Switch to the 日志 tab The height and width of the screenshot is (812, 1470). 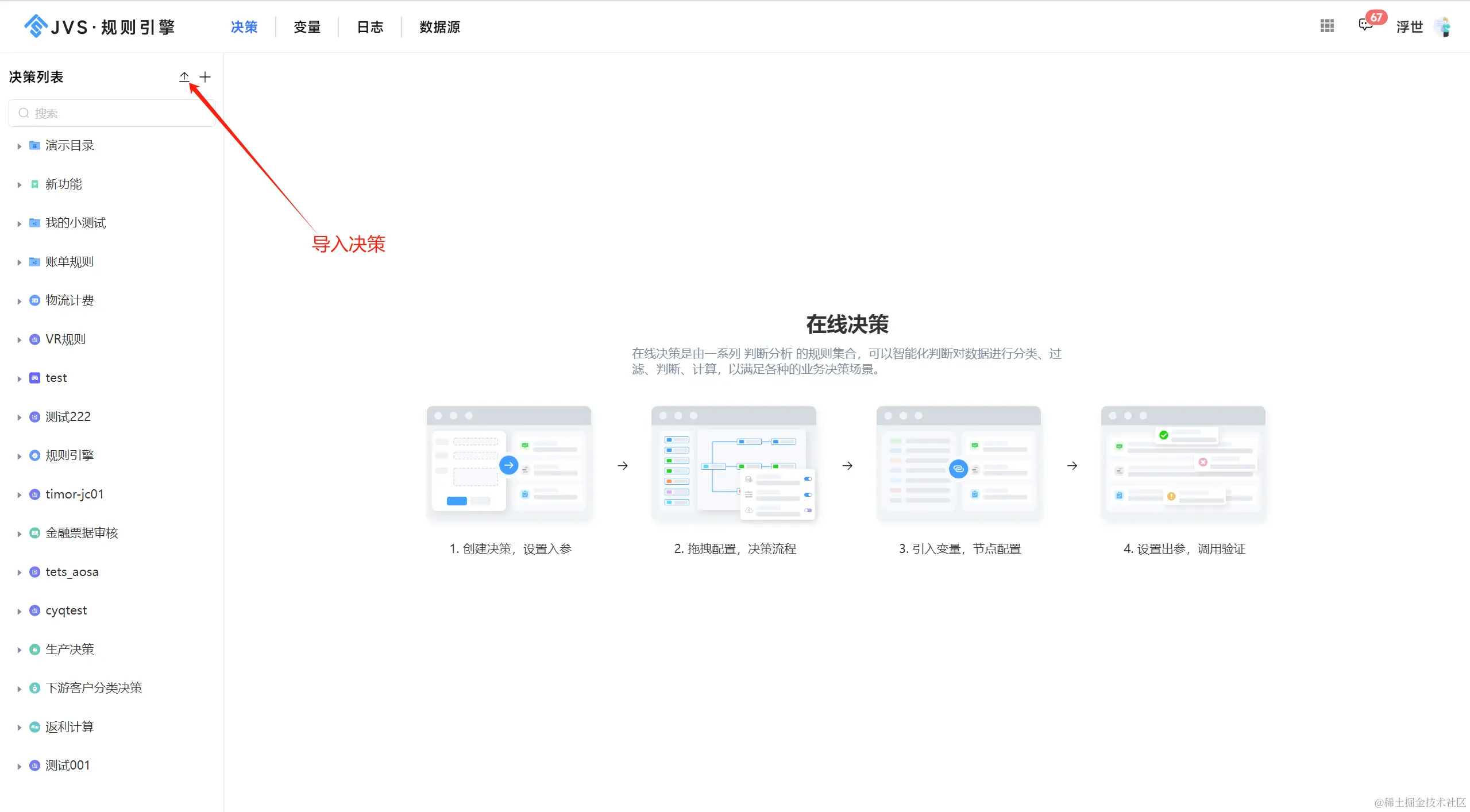[x=370, y=27]
